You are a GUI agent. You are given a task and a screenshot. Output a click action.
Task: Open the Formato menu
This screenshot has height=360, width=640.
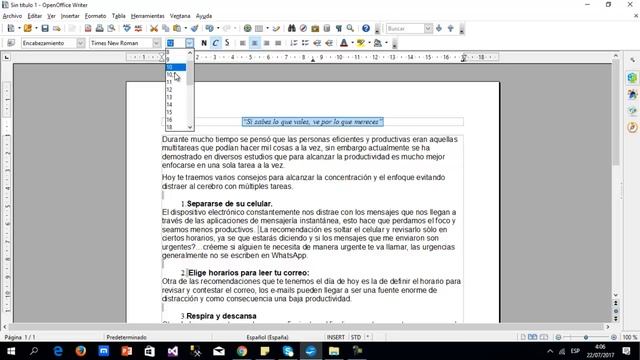(96, 16)
